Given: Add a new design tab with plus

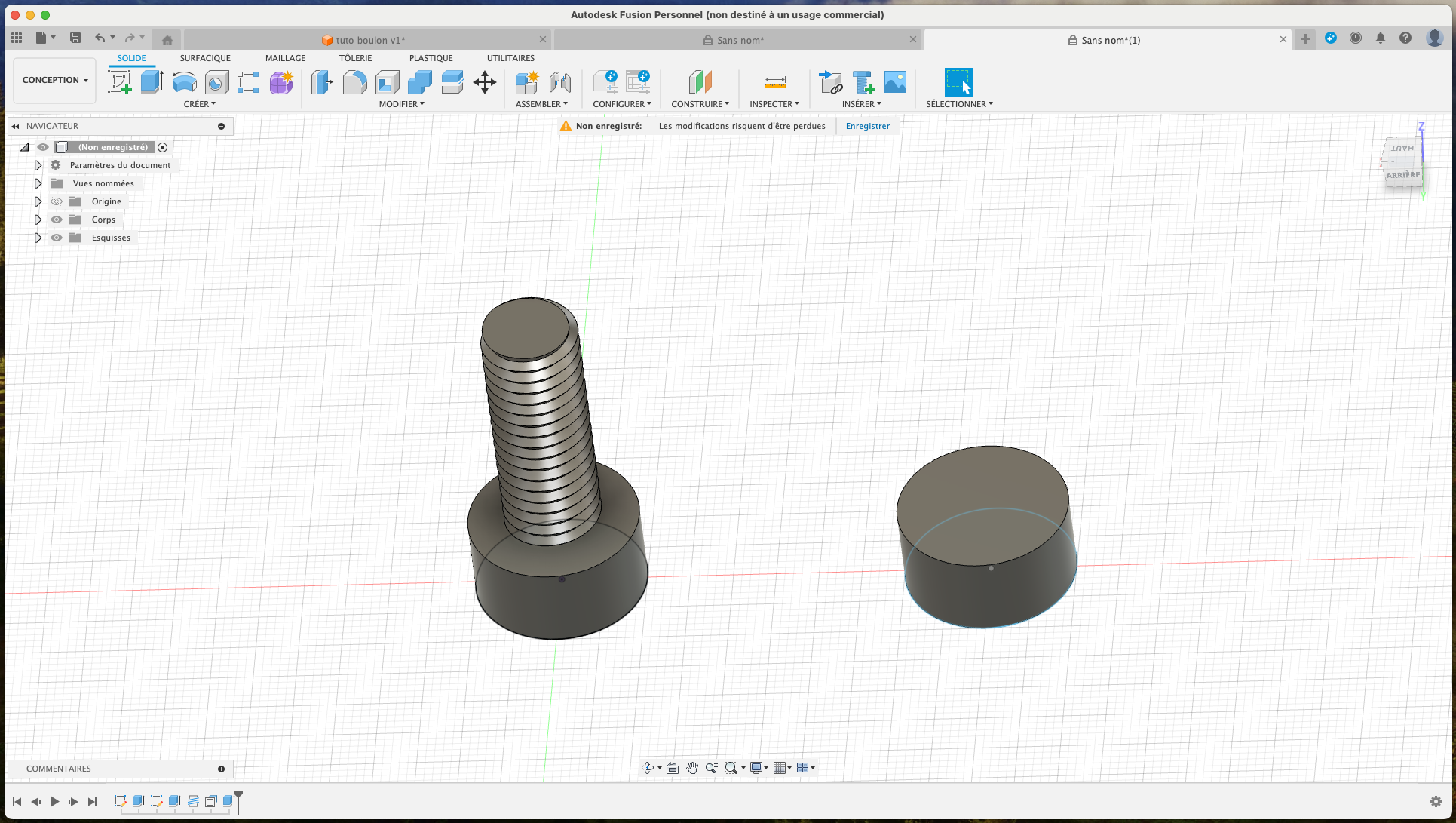Looking at the screenshot, I should click(1305, 38).
